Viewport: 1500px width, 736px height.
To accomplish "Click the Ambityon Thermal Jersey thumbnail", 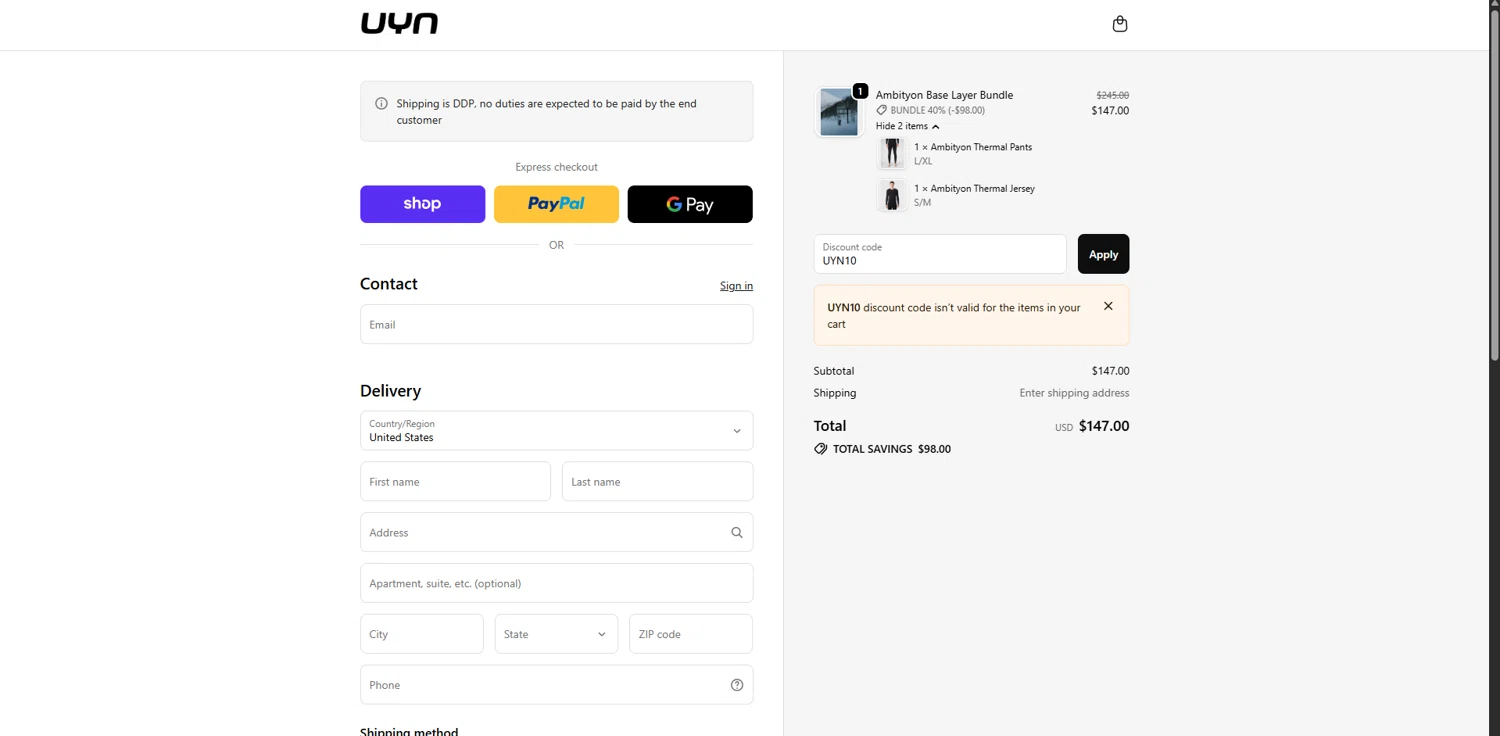I will 892,195.
